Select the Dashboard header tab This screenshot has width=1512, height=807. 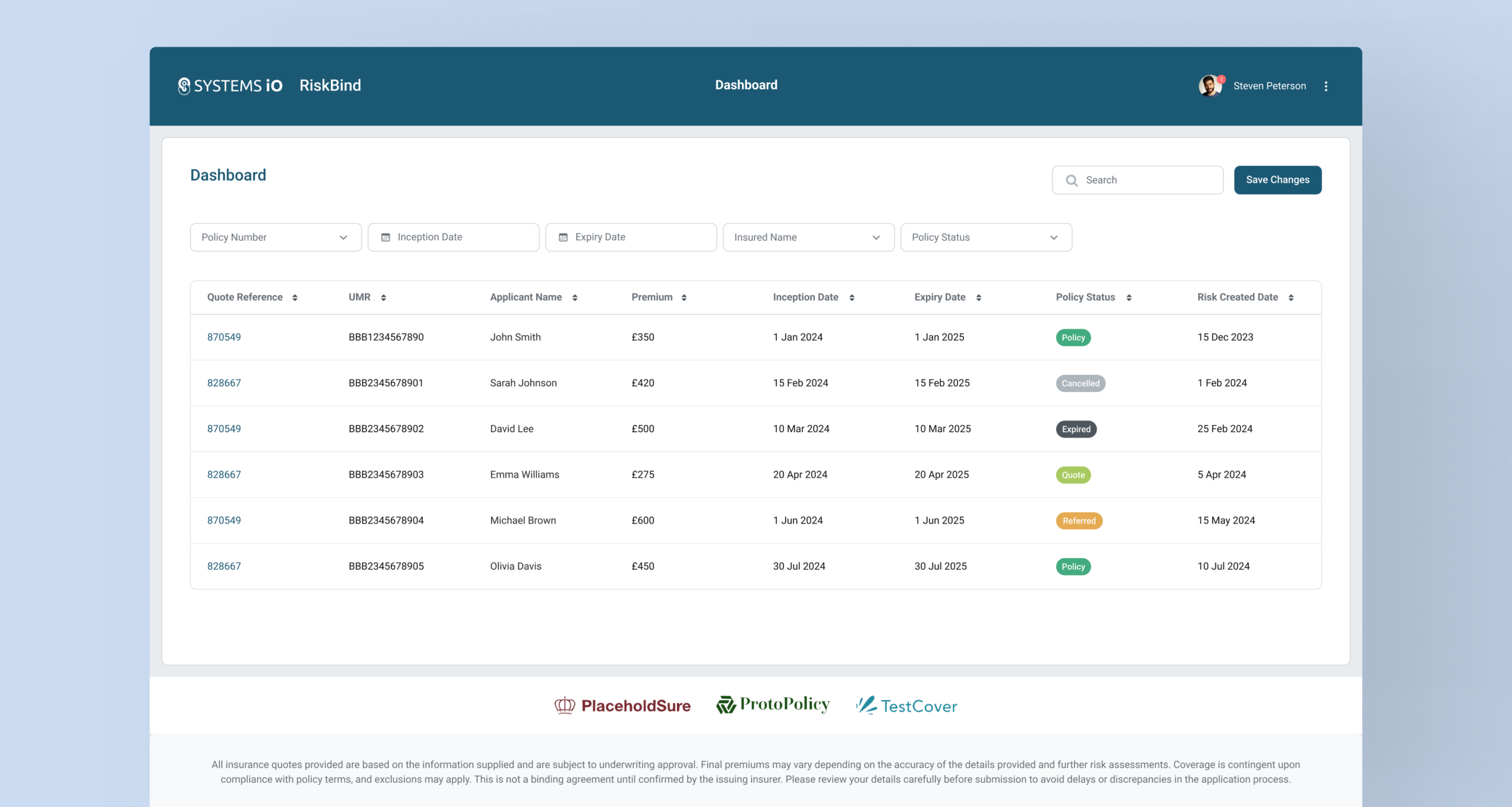(x=746, y=85)
